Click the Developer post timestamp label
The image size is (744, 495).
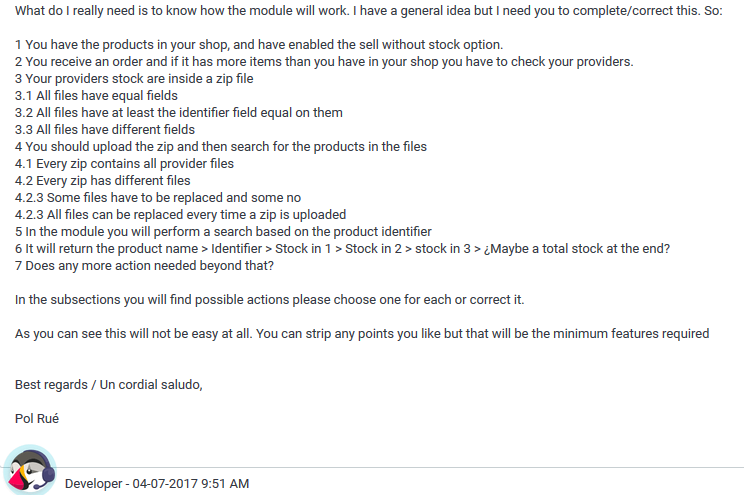click(x=157, y=484)
